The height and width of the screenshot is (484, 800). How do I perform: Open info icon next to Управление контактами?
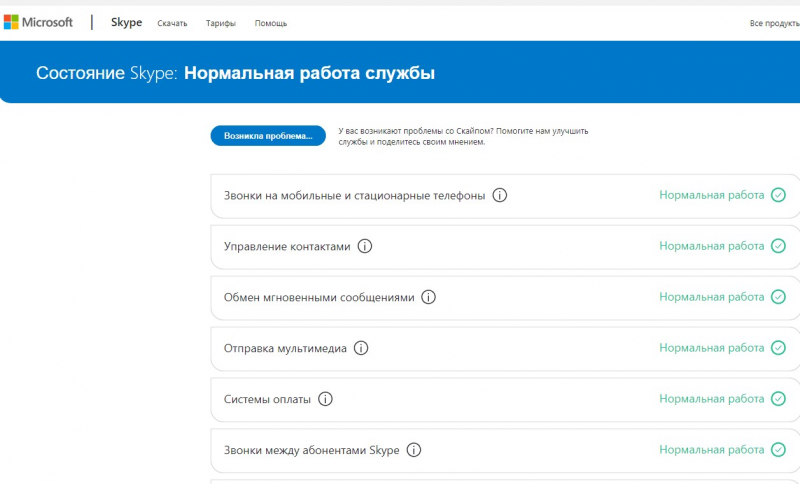364,246
